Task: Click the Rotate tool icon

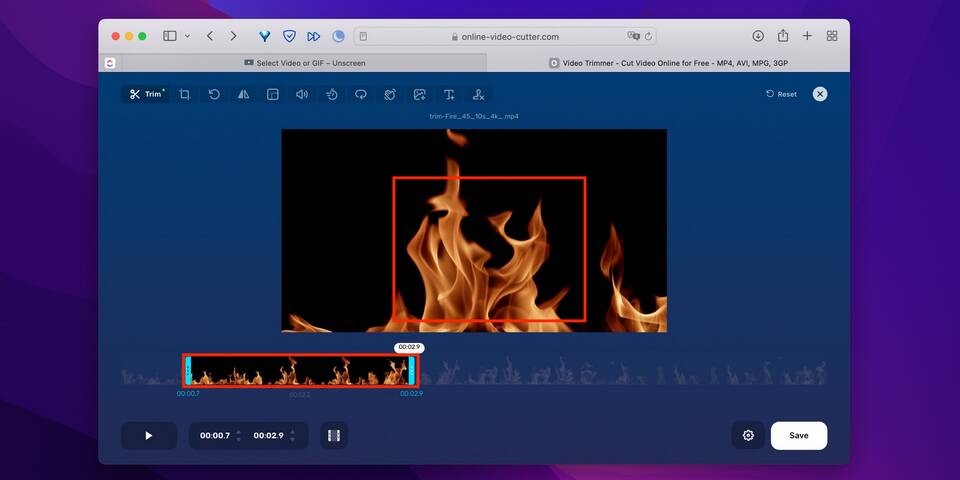Action: [x=214, y=94]
